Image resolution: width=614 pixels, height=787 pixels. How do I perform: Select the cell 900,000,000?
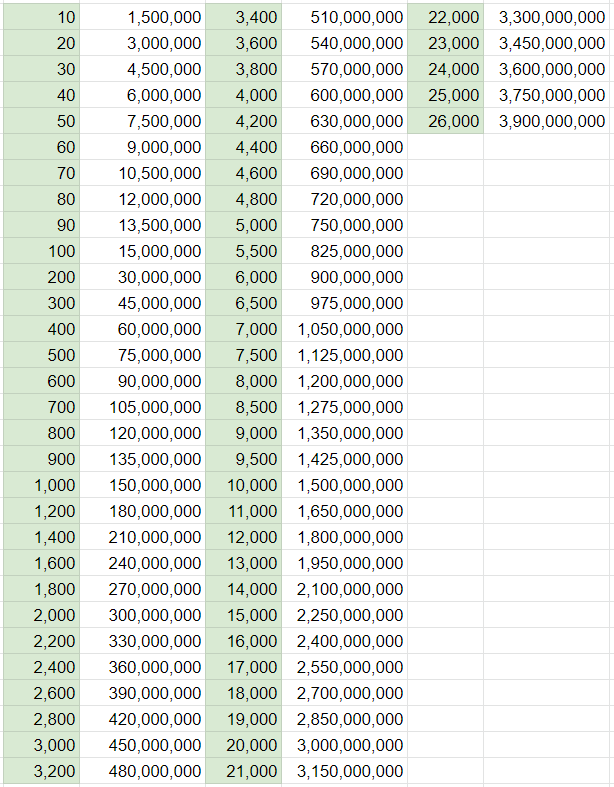[344, 277]
